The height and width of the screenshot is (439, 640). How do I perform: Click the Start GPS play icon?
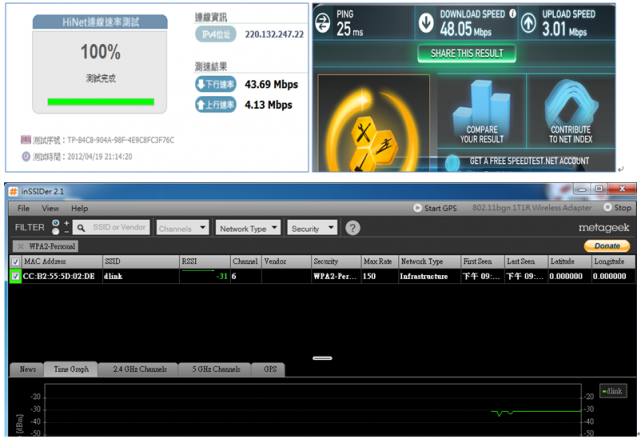(417, 208)
